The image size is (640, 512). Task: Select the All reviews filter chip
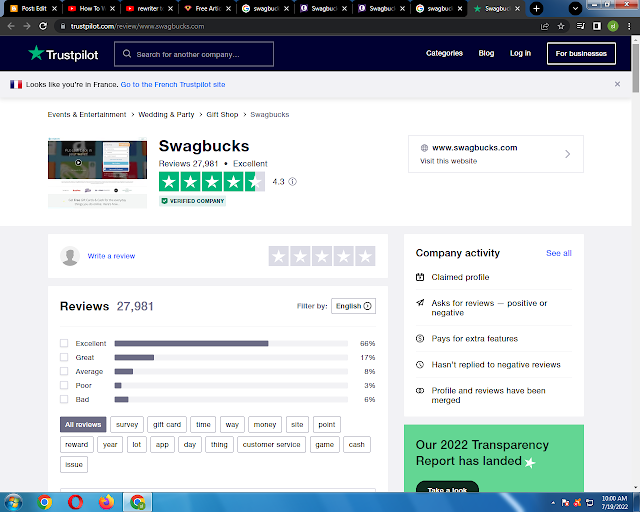[83, 424]
